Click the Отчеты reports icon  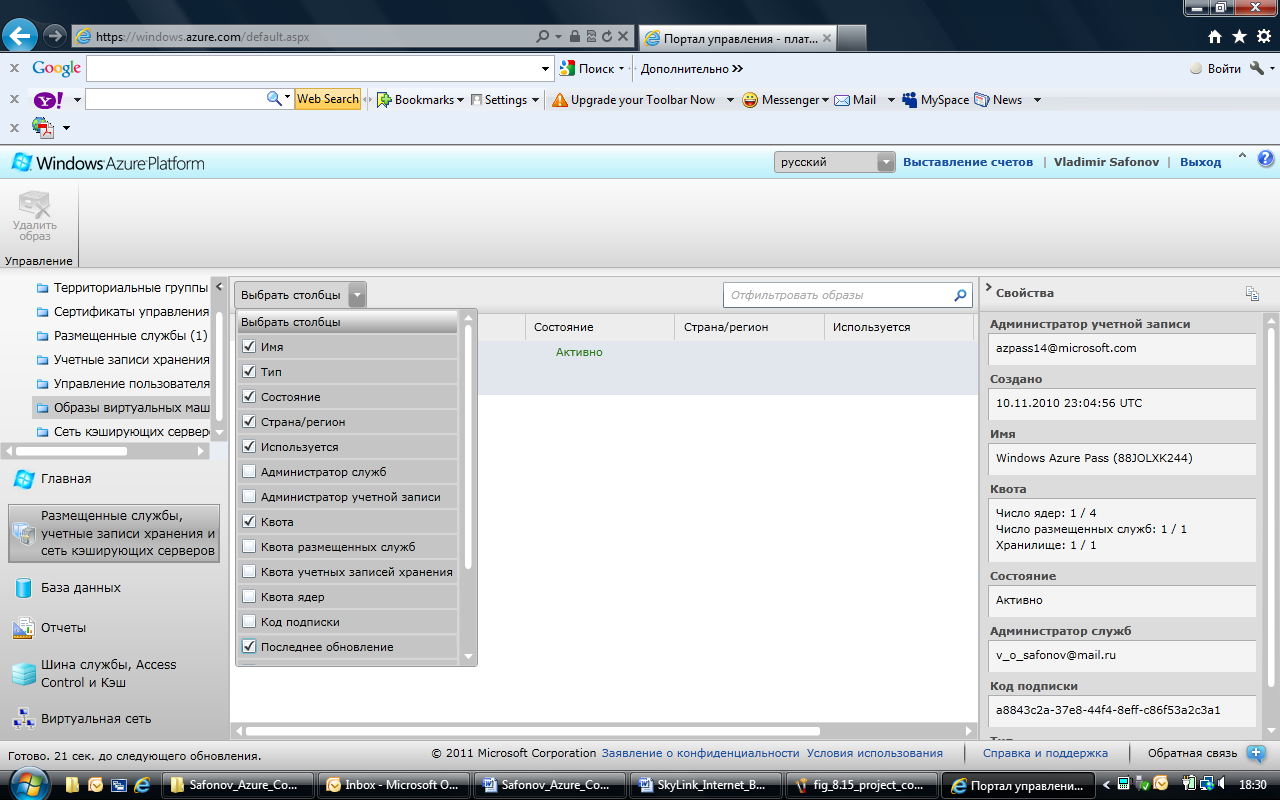click(x=24, y=628)
